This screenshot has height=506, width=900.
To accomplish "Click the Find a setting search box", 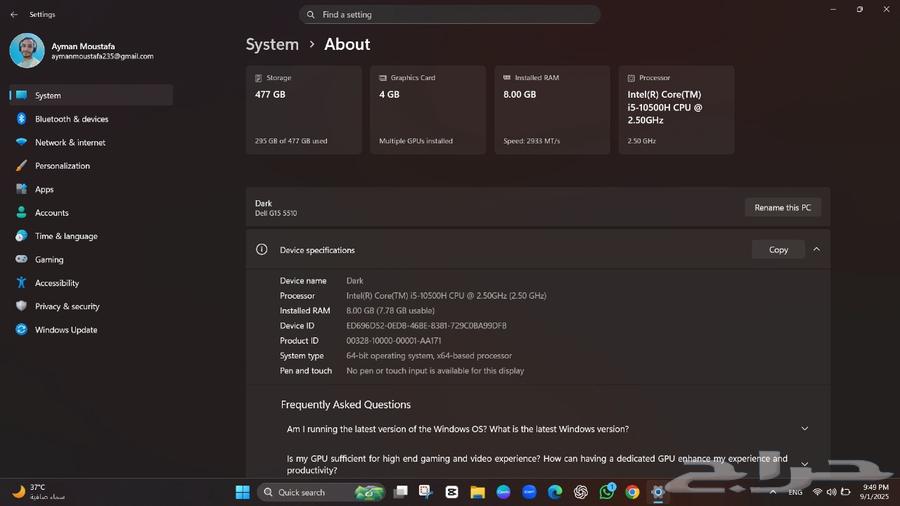I will click(449, 14).
